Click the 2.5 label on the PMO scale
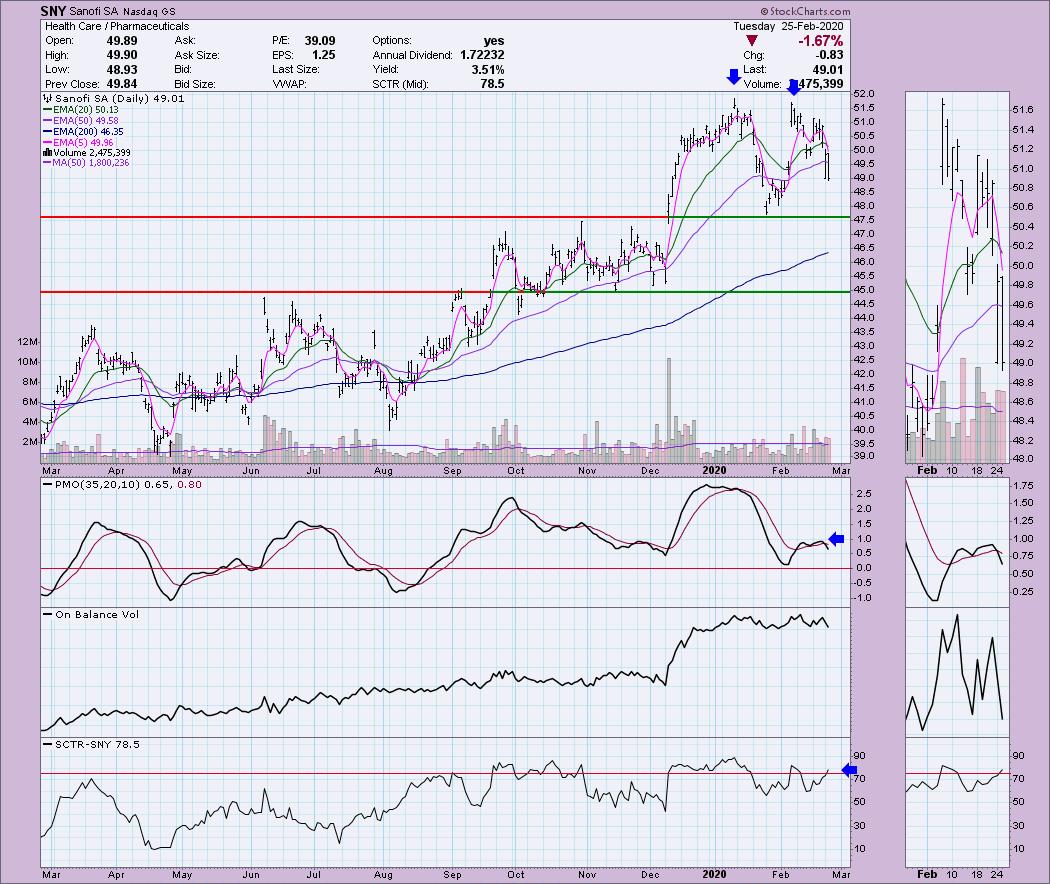The width and height of the screenshot is (1050, 884). tap(863, 494)
